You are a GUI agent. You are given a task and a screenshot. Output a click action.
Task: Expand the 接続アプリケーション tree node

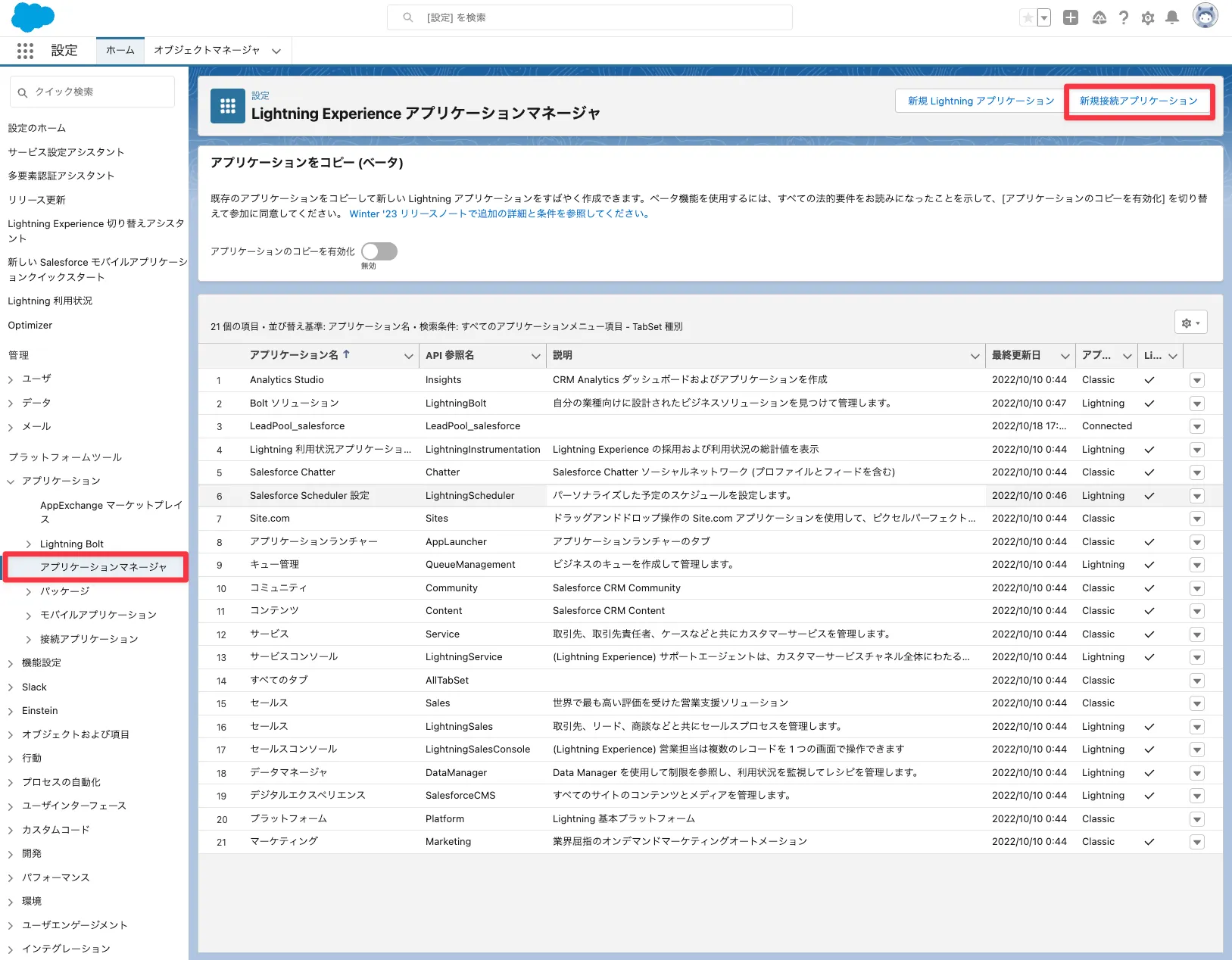point(29,640)
